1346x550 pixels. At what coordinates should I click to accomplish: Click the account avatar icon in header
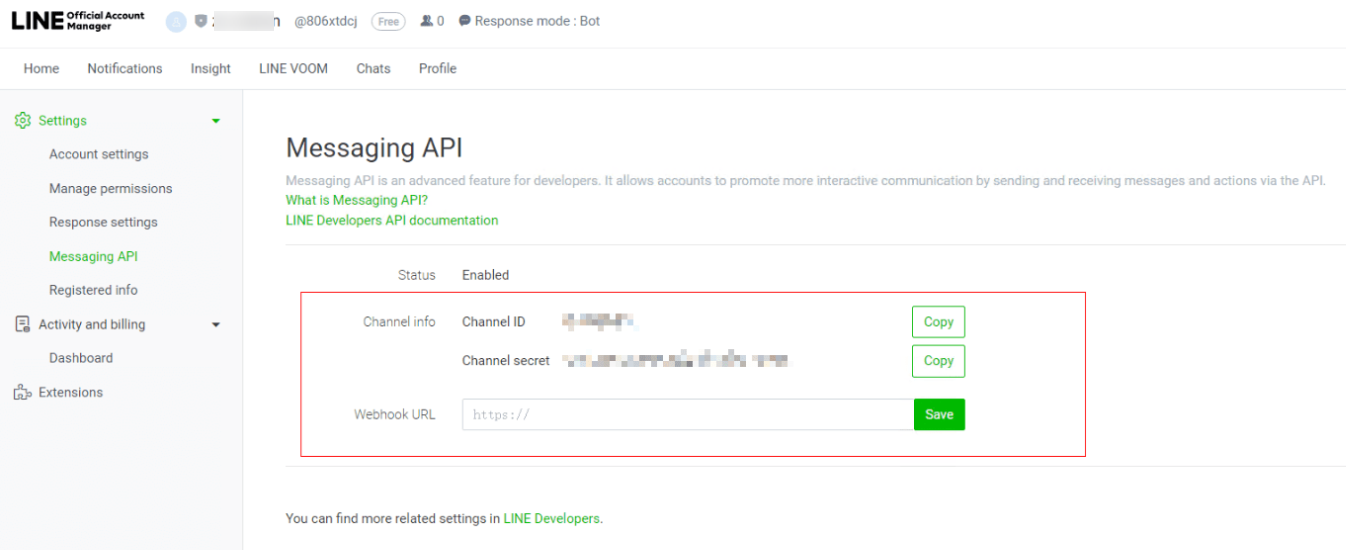[176, 21]
